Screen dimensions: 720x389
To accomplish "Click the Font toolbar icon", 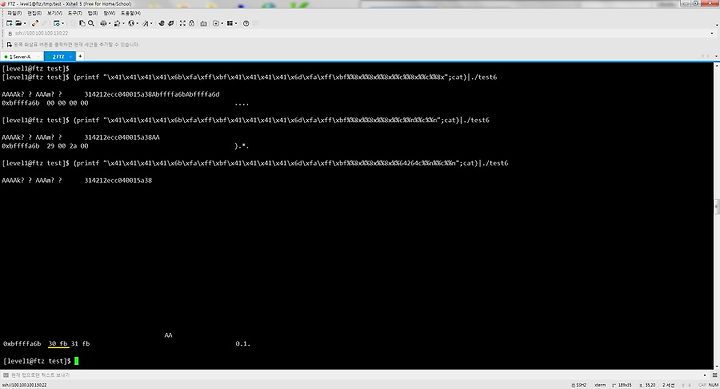I will [x=146, y=23].
